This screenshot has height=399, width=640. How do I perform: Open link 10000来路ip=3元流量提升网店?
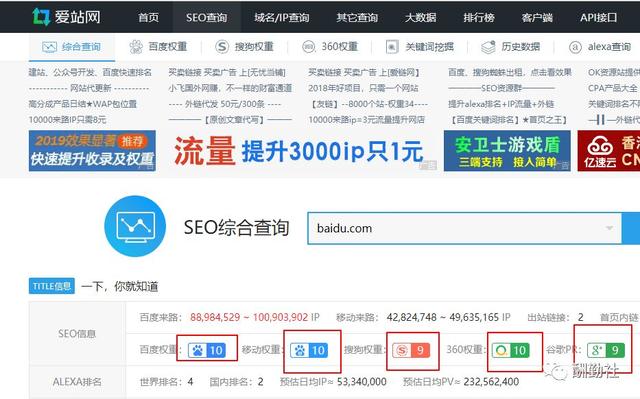pos(367,120)
